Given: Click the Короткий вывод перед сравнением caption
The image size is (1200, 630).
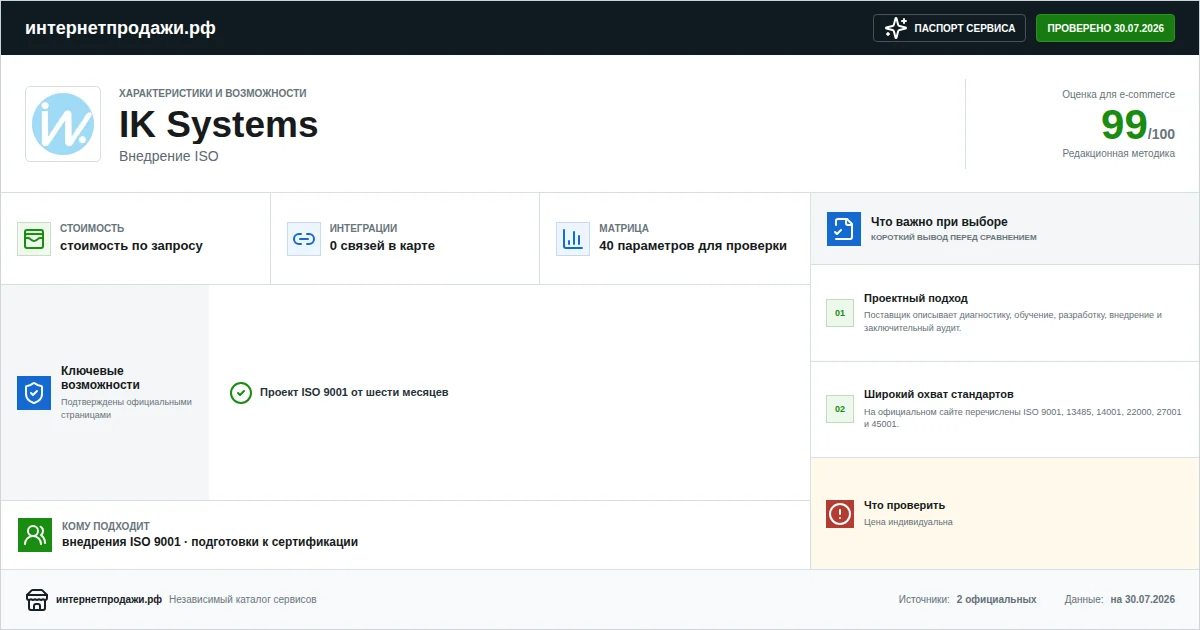Looking at the screenshot, I should click(954, 238).
